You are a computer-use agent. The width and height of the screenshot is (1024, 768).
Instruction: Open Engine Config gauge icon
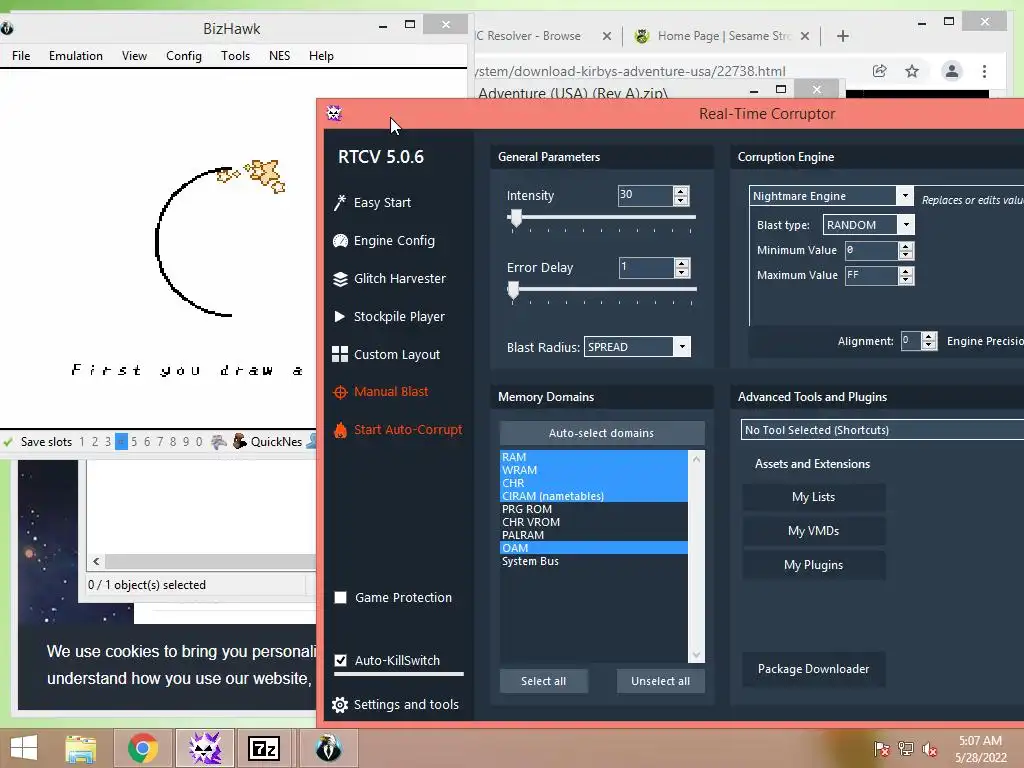pos(340,241)
